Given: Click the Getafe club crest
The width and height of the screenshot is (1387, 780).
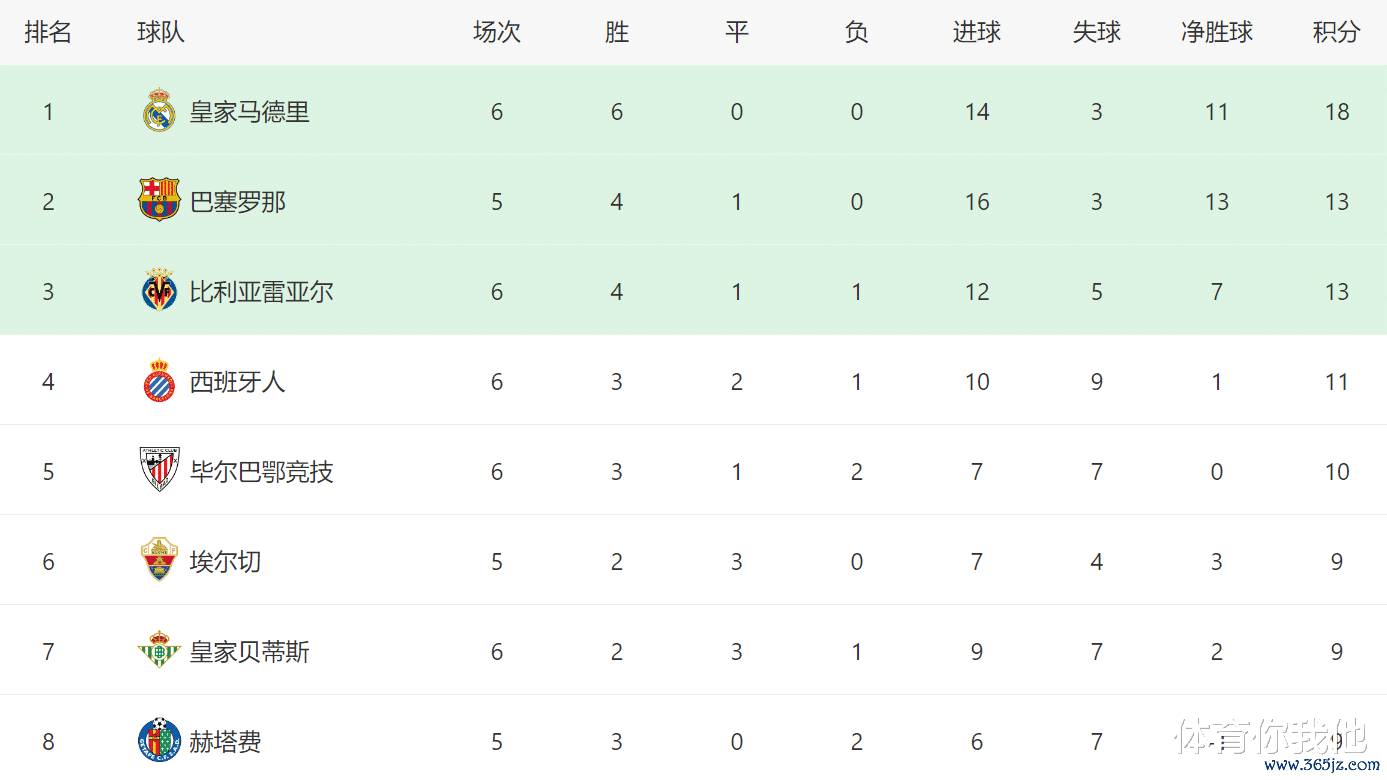Looking at the screenshot, I should (159, 741).
